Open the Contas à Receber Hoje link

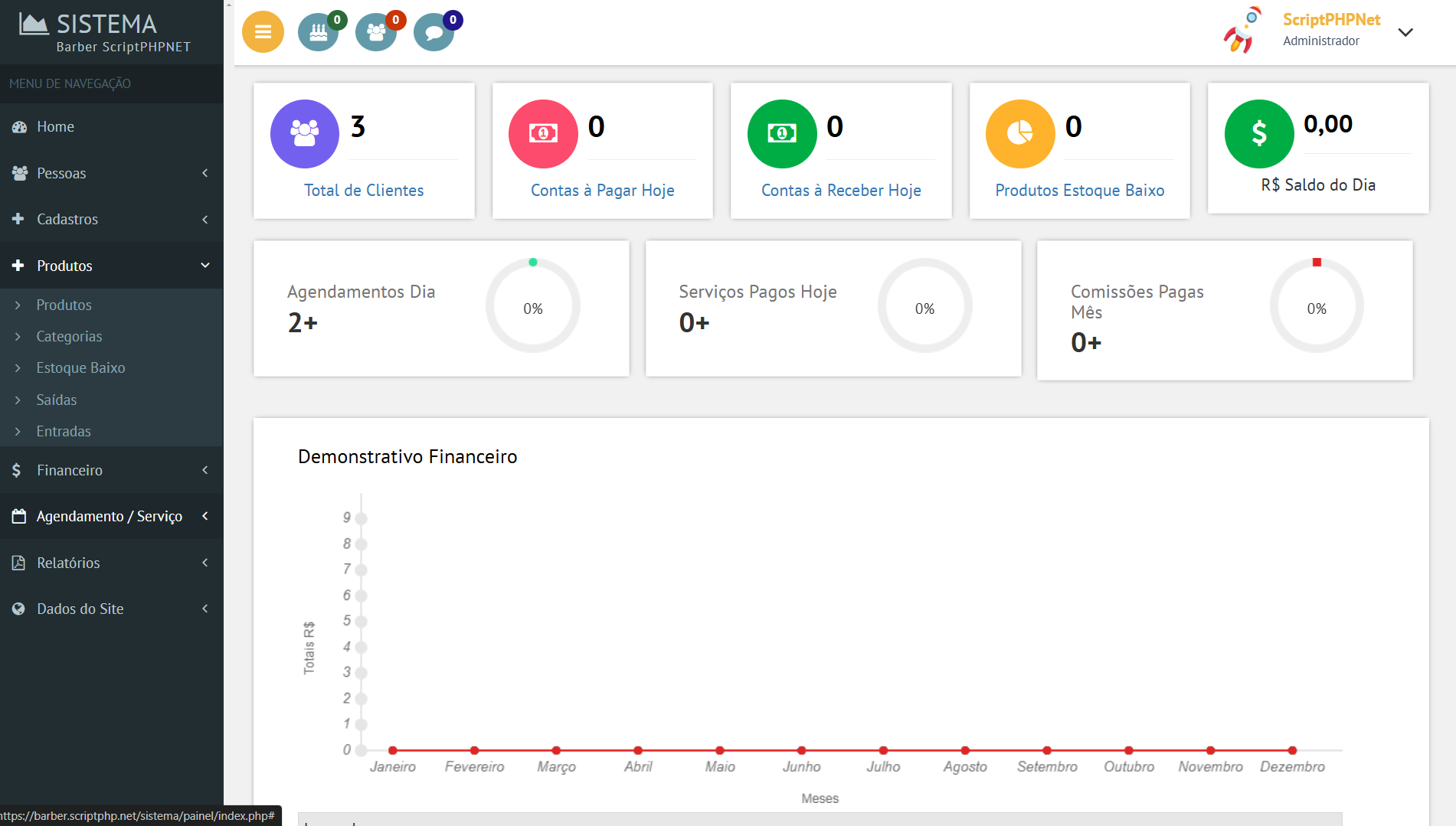click(x=841, y=191)
